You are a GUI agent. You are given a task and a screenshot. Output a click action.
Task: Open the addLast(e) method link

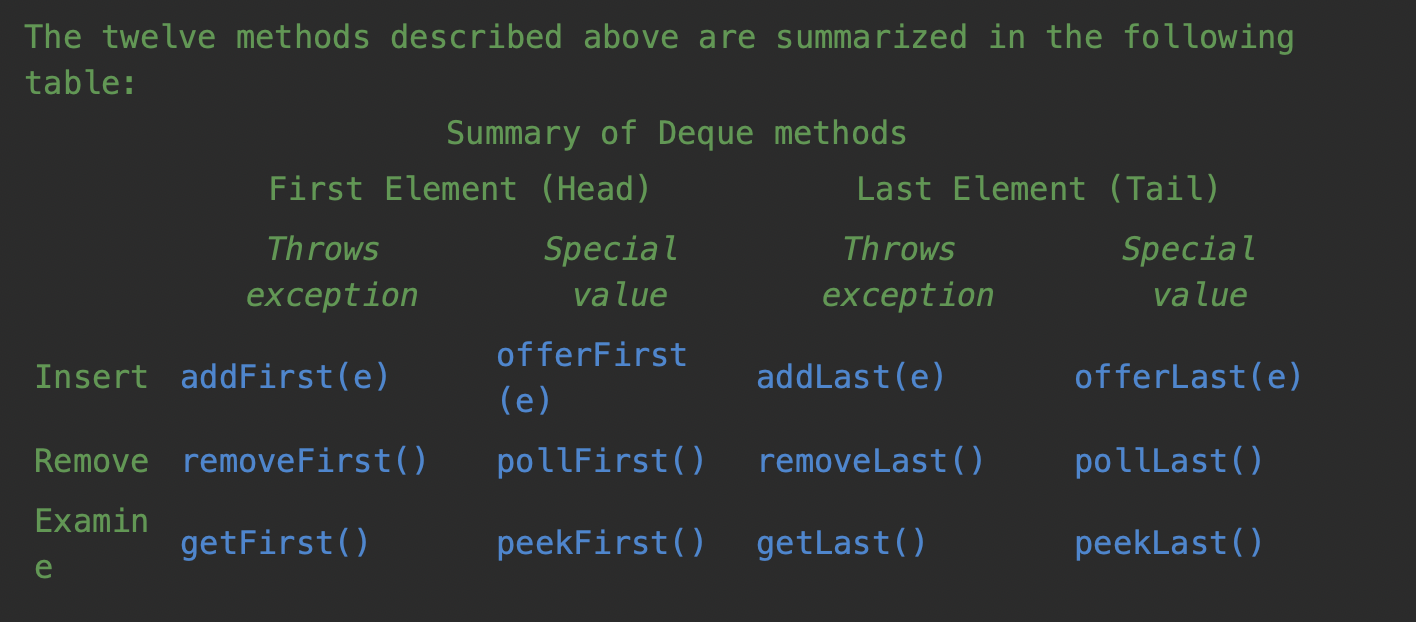[x=851, y=377]
